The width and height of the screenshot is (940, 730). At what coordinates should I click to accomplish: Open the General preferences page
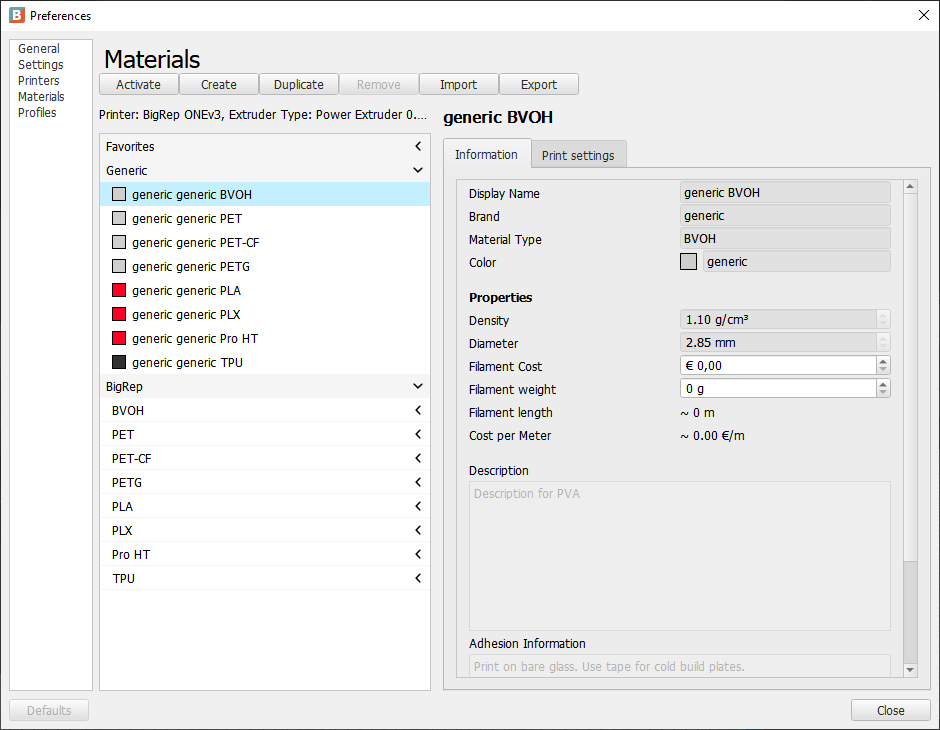pos(39,49)
